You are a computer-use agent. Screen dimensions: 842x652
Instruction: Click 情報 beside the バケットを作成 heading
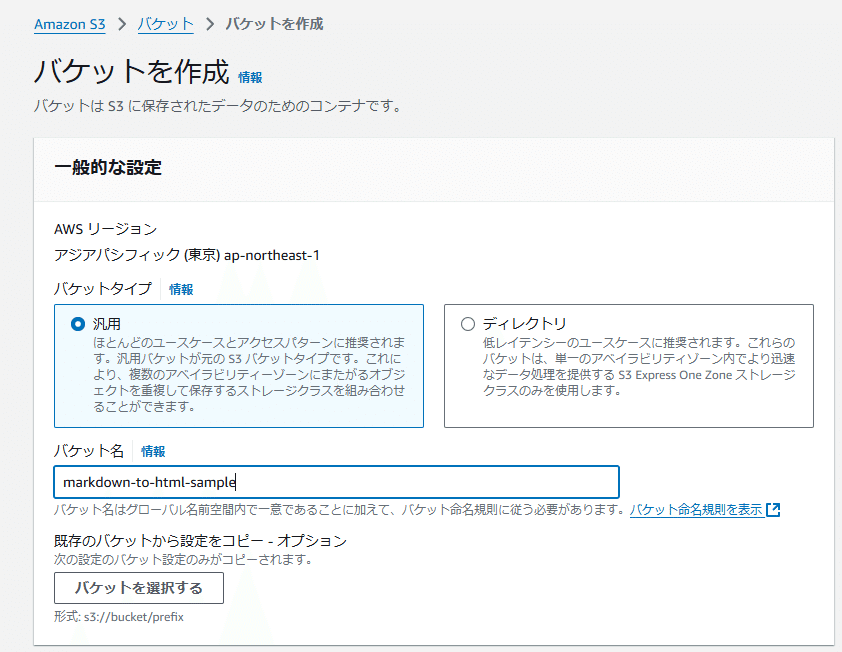coord(250,77)
